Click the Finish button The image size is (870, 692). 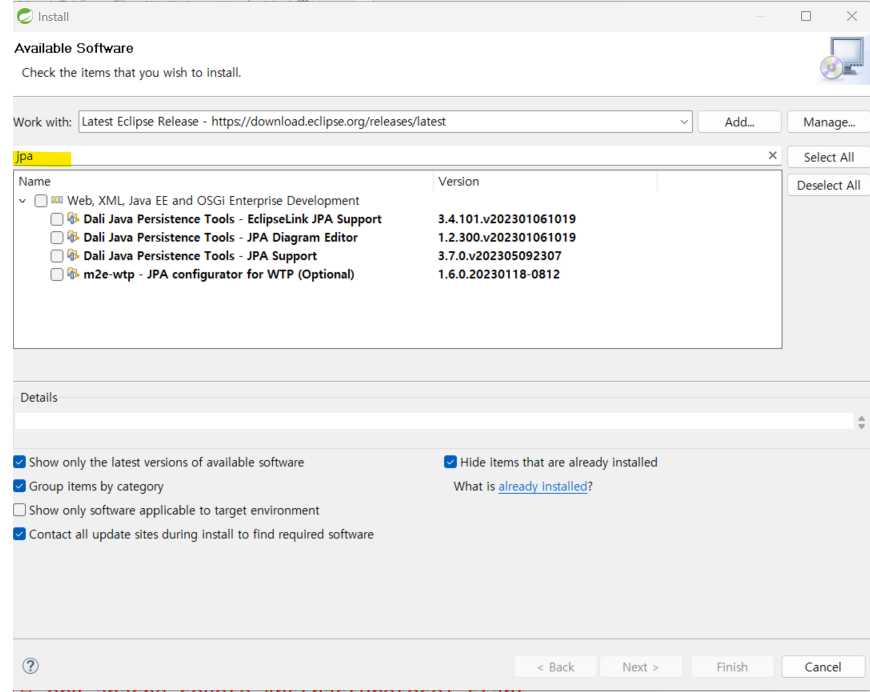(x=732, y=666)
